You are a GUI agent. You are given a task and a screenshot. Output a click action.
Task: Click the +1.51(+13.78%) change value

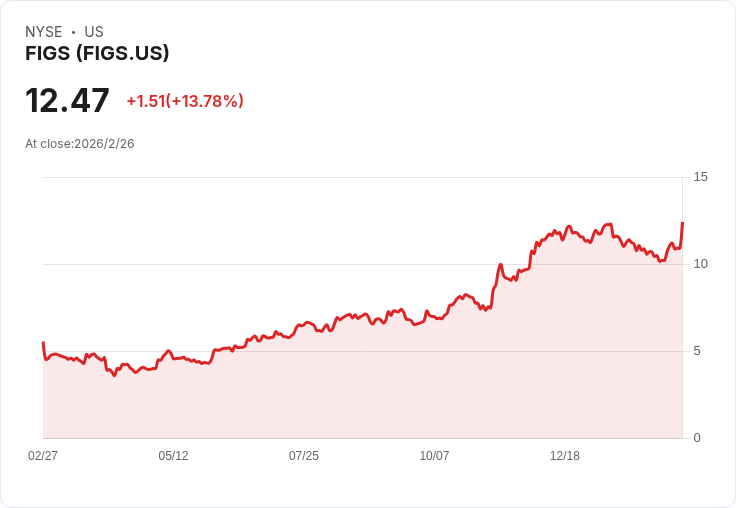[x=185, y=101]
